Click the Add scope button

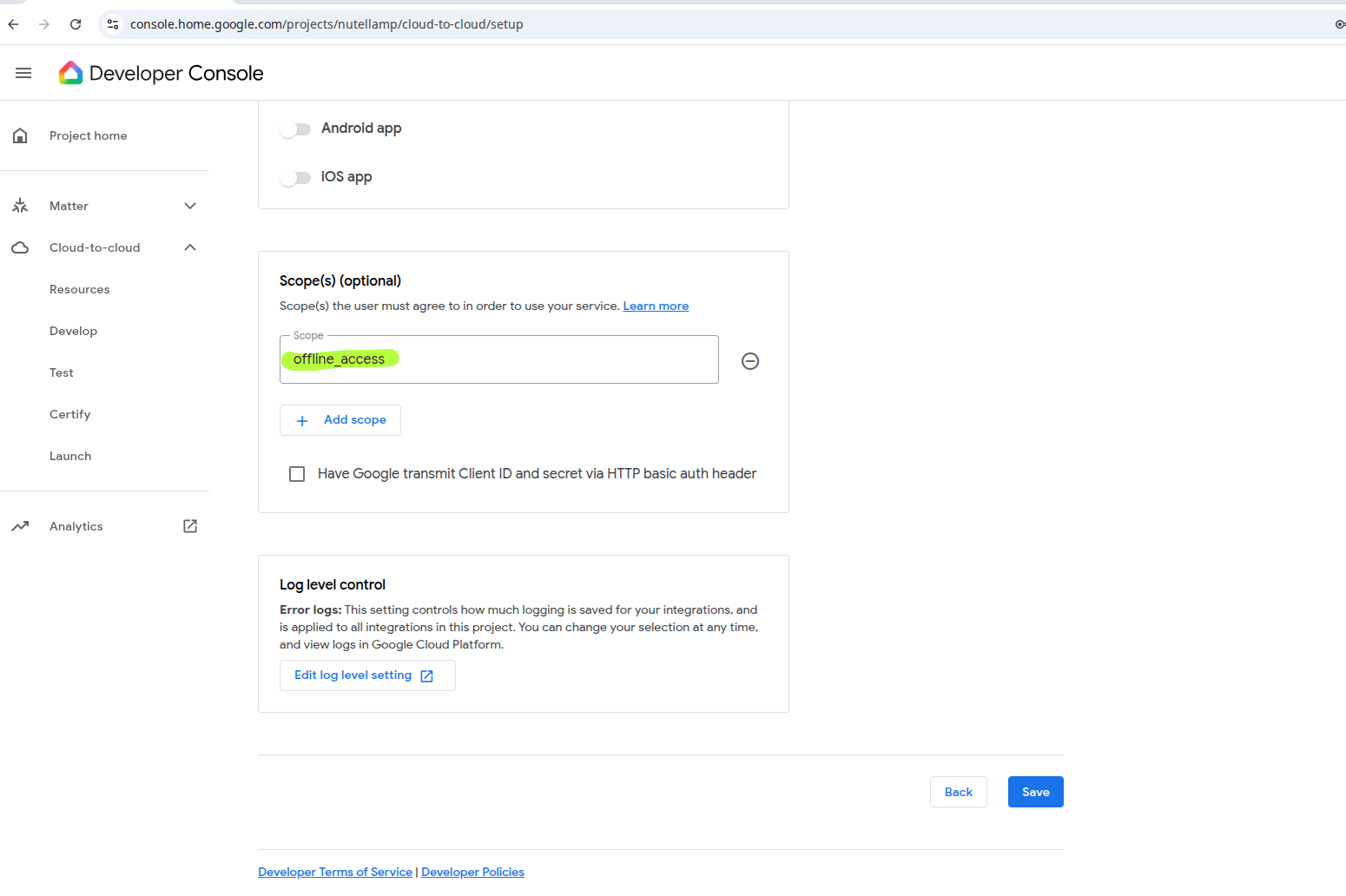(340, 420)
